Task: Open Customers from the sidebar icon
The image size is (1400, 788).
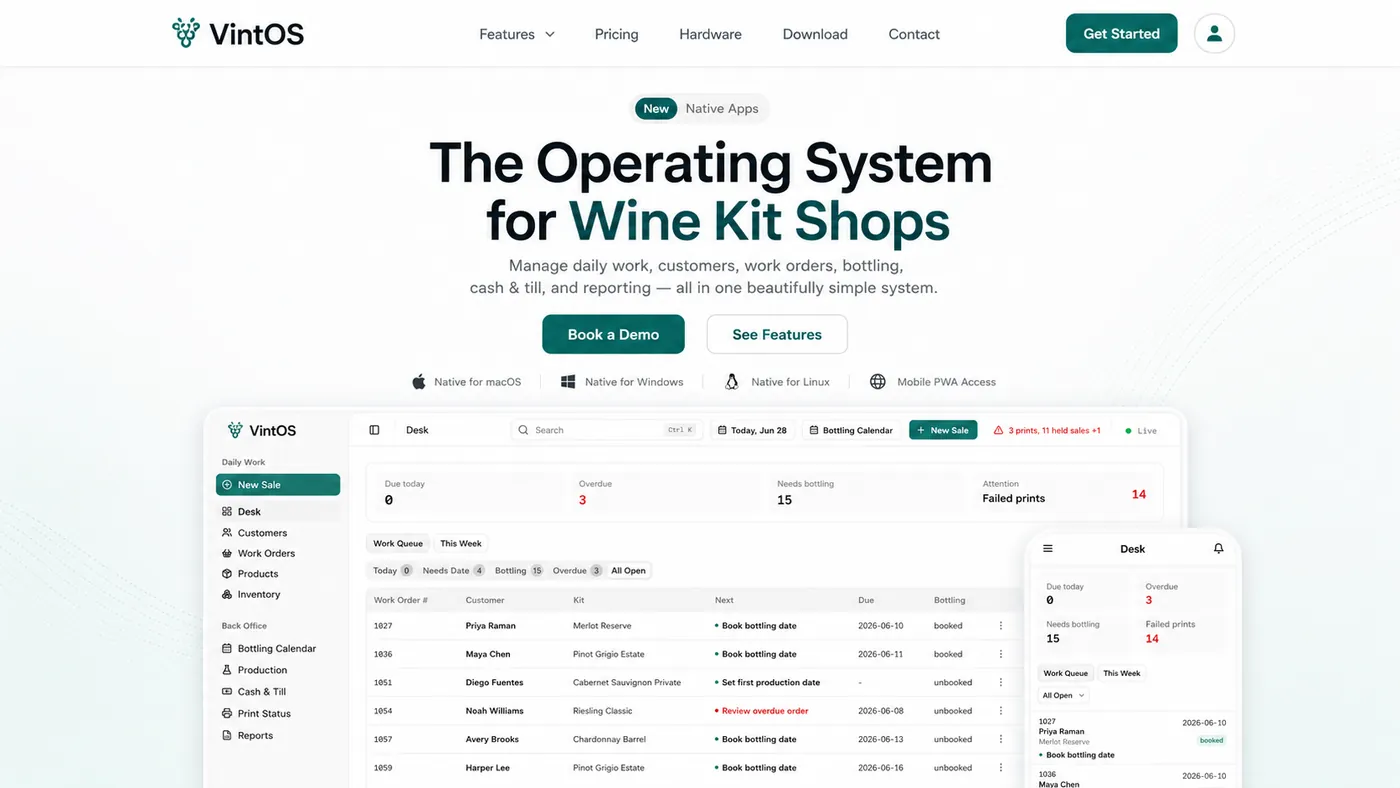Action: tap(227, 533)
